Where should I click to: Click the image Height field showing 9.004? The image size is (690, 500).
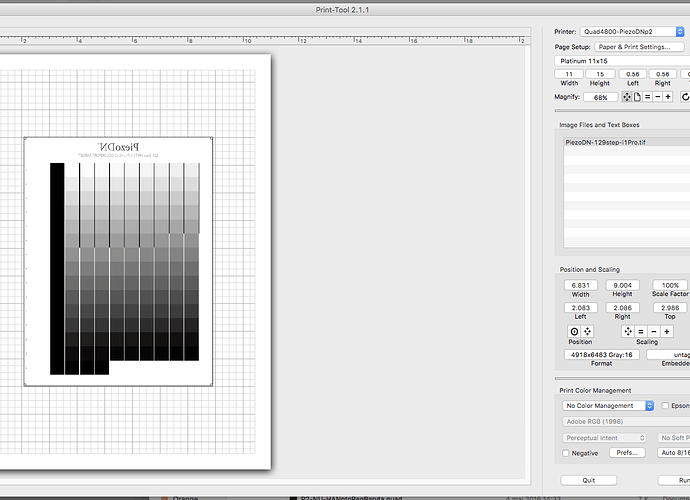[x=623, y=285]
